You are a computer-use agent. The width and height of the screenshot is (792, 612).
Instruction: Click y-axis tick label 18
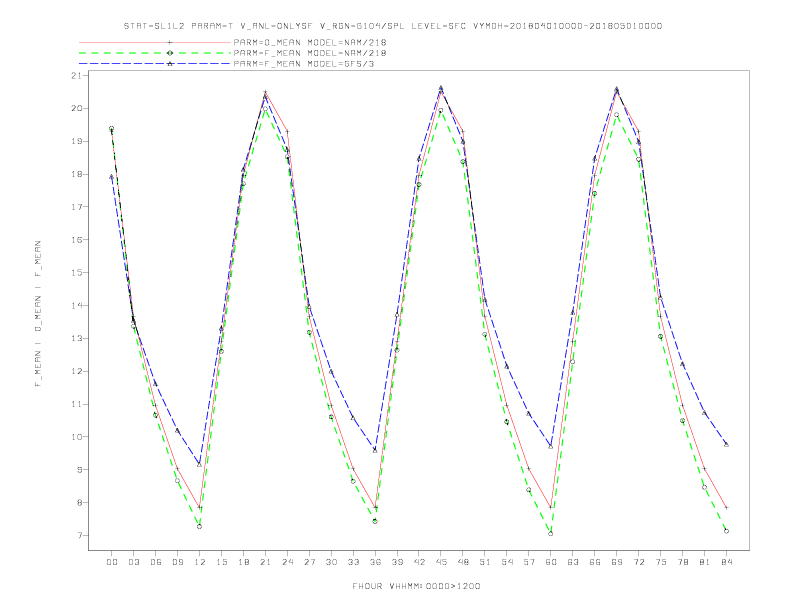click(77, 174)
